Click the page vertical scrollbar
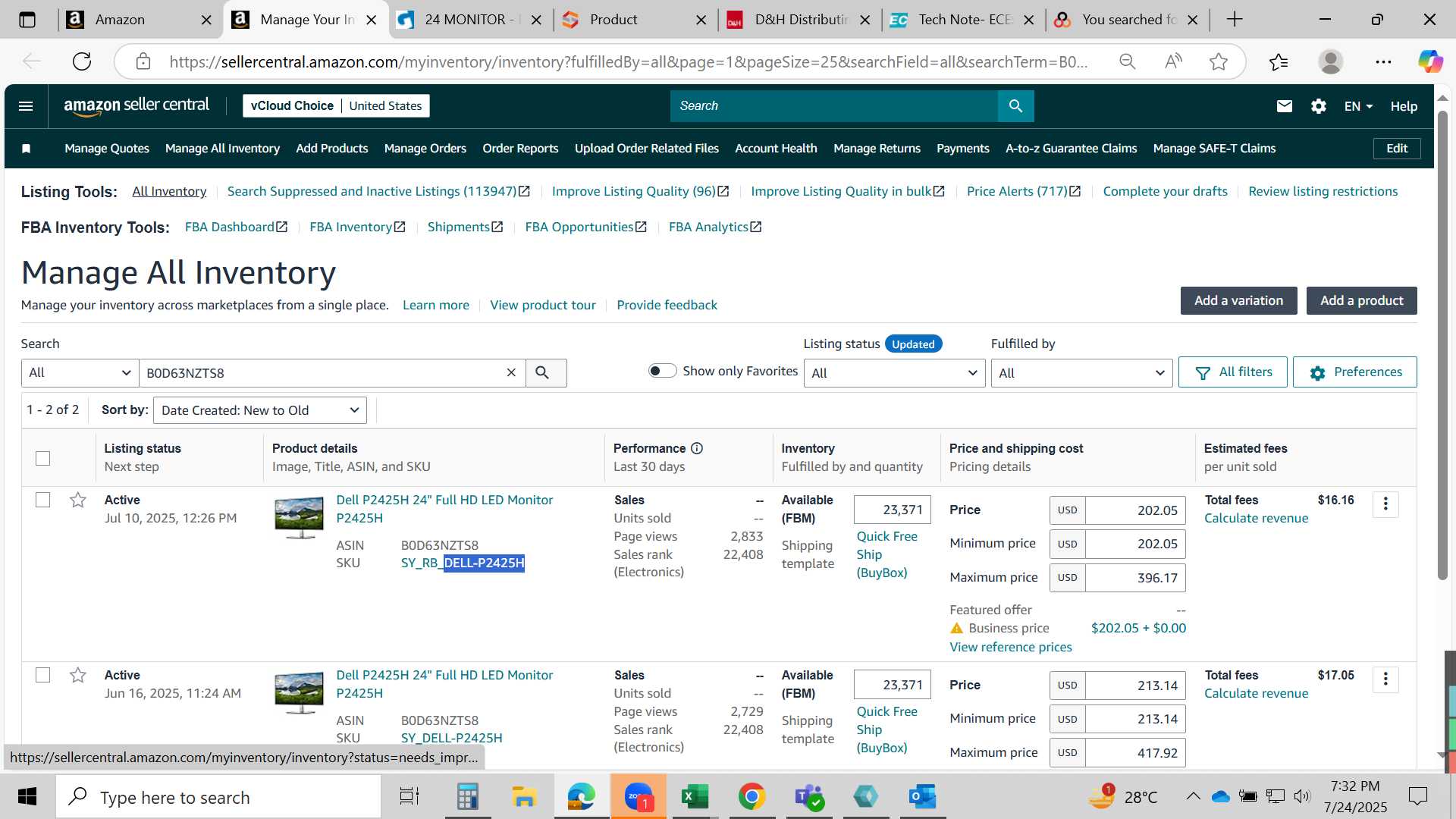This screenshot has height=819, width=1456. [x=1442, y=345]
